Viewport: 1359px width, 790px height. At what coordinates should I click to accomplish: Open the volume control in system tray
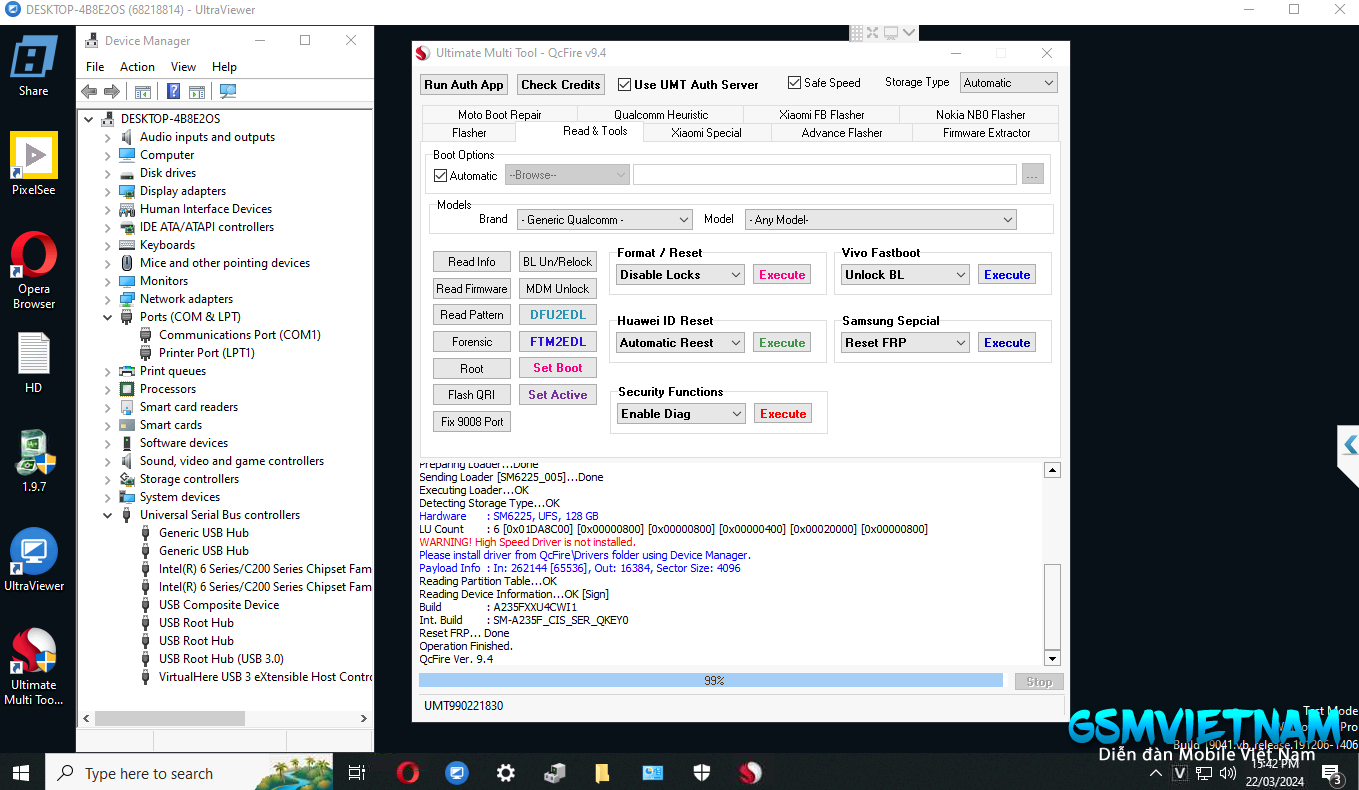pyautogui.click(x=1228, y=772)
